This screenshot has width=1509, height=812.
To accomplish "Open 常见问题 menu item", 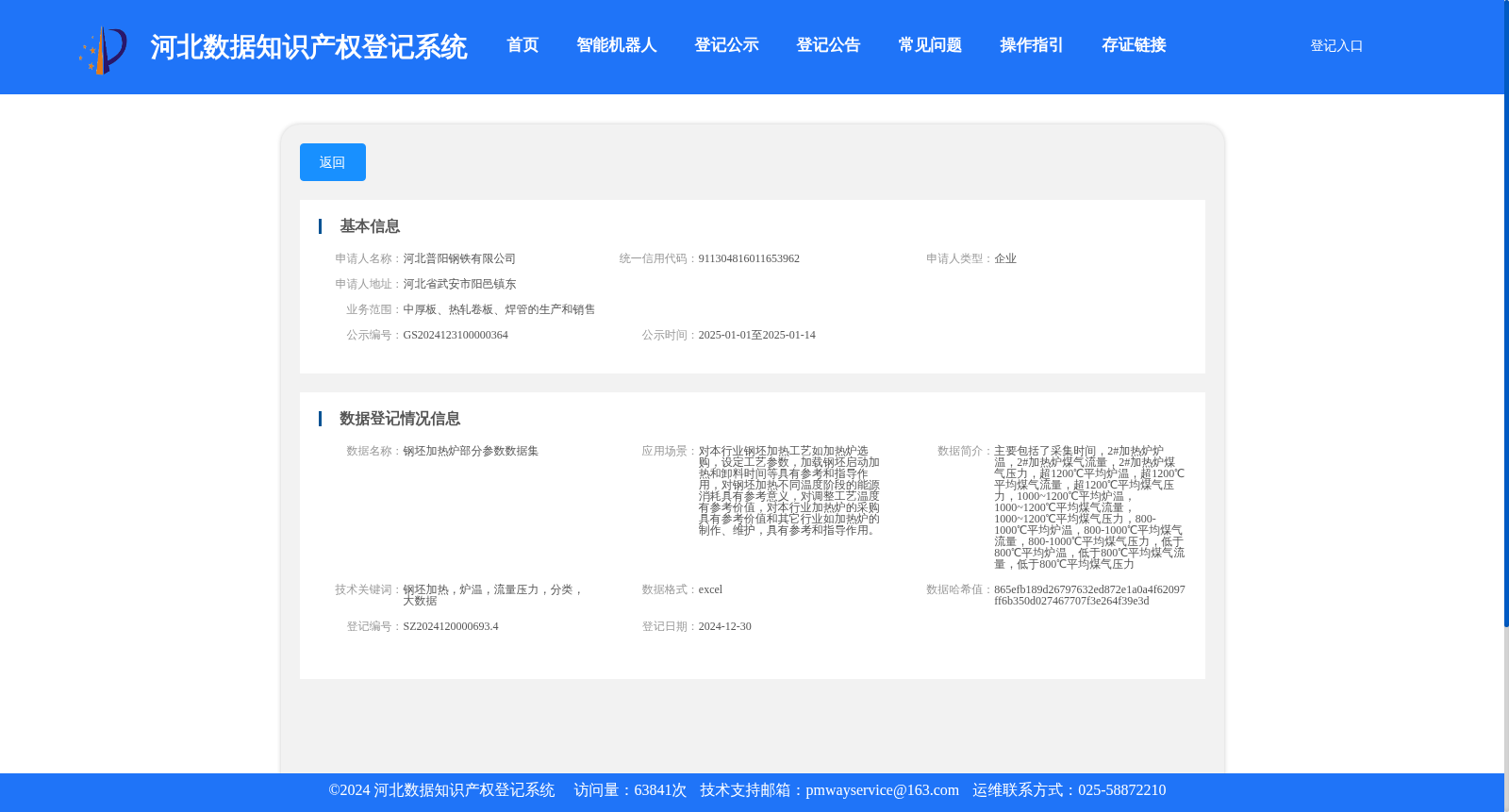I will tap(930, 45).
